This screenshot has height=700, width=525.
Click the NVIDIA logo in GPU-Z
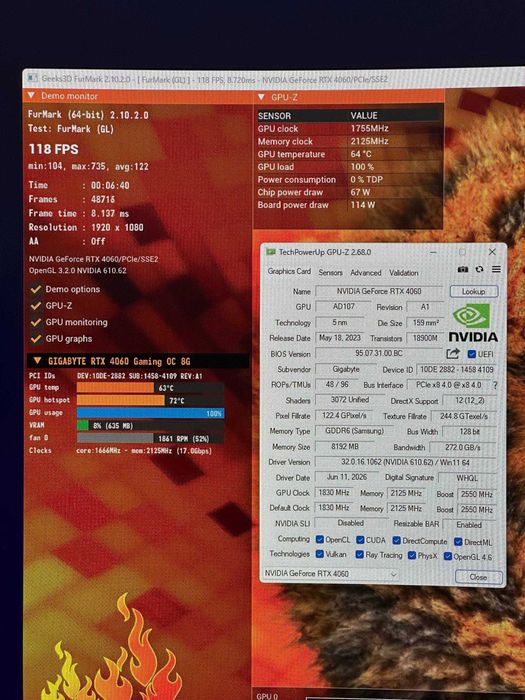point(473,322)
